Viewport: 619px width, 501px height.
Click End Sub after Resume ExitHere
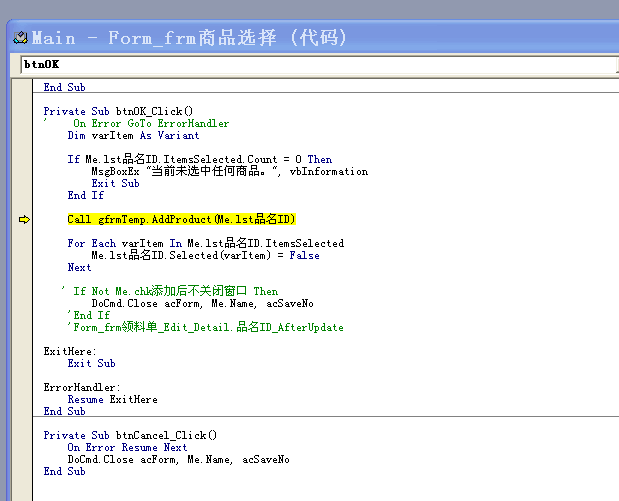point(64,411)
